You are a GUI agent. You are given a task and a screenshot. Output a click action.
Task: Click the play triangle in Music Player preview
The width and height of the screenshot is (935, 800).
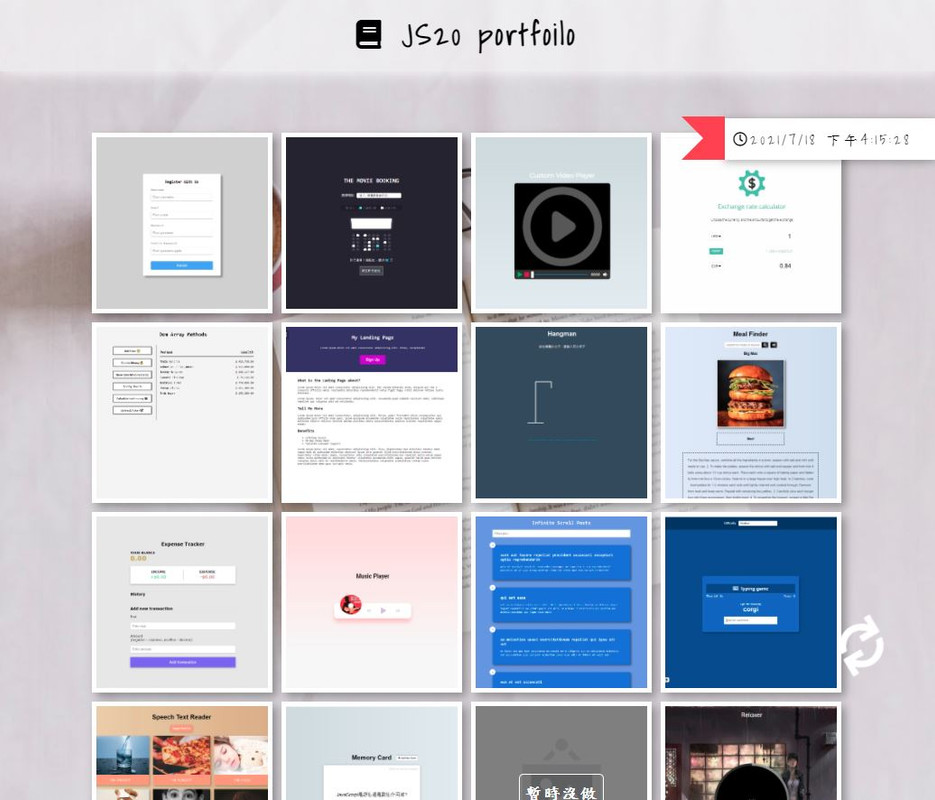pyautogui.click(x=383, y=610)
